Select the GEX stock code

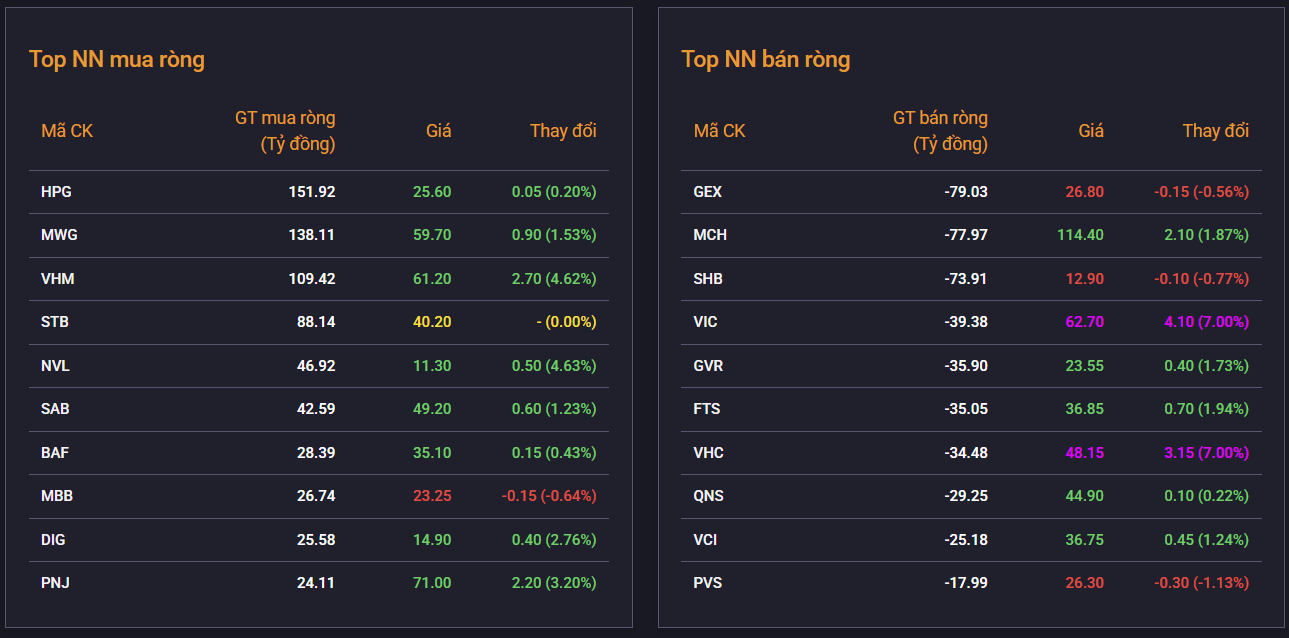coord(708,192)
